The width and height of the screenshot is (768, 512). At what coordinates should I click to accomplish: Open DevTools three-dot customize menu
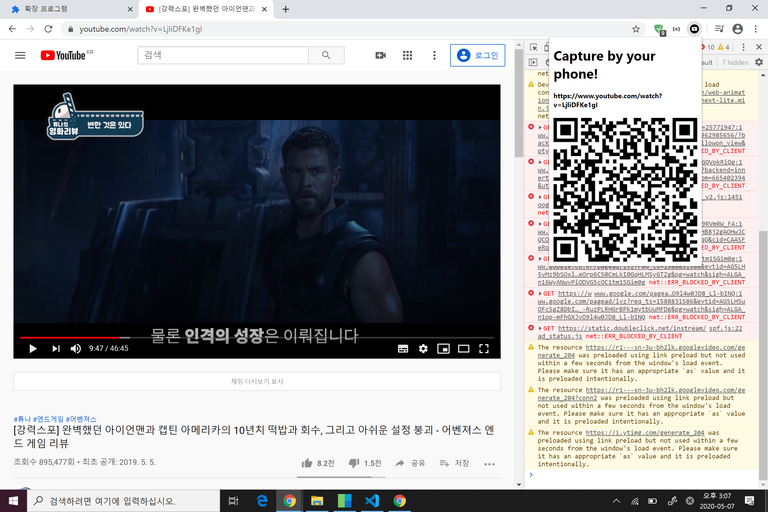pos(744,47)
